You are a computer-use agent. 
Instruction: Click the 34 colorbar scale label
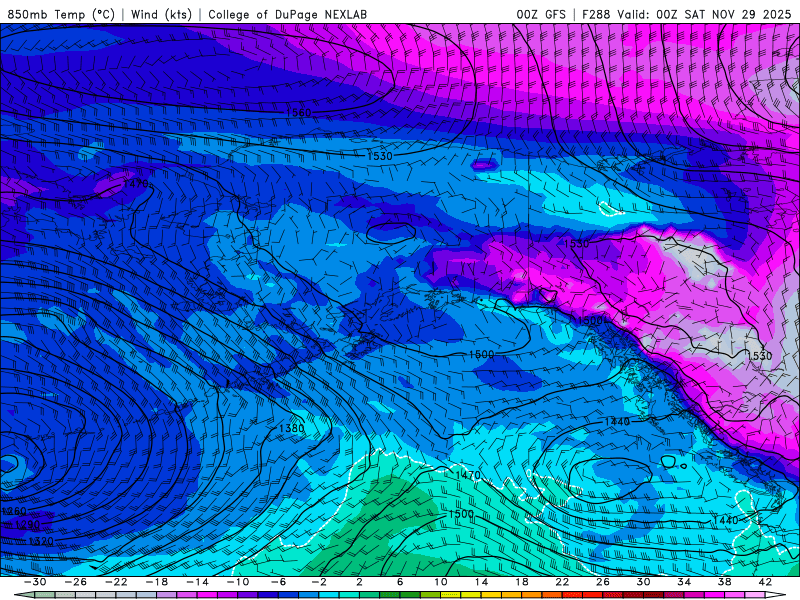coord(684,582)
